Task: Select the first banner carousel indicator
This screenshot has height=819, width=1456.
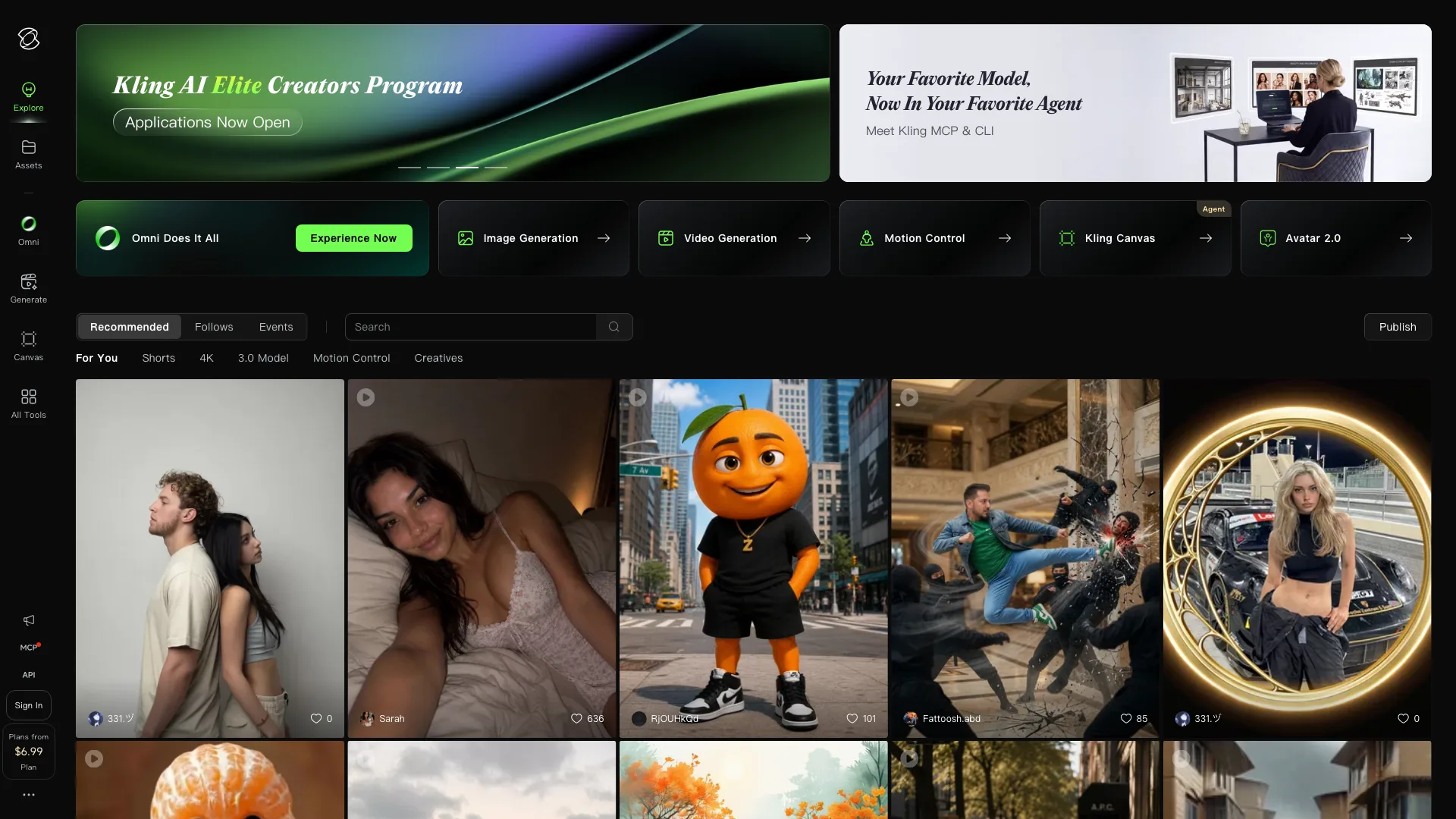Action: point(409,167)
